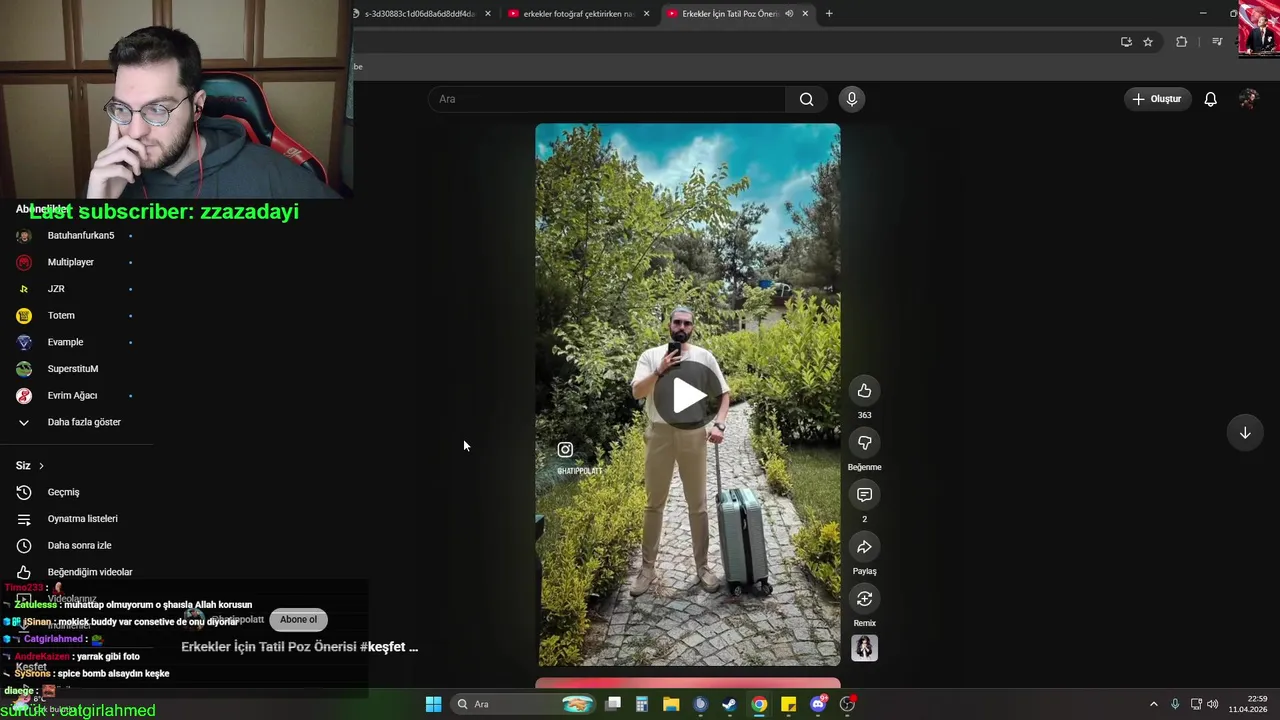Go to next Short with down arrow
The image size is (1280, 720).
tap(1245, 433)
